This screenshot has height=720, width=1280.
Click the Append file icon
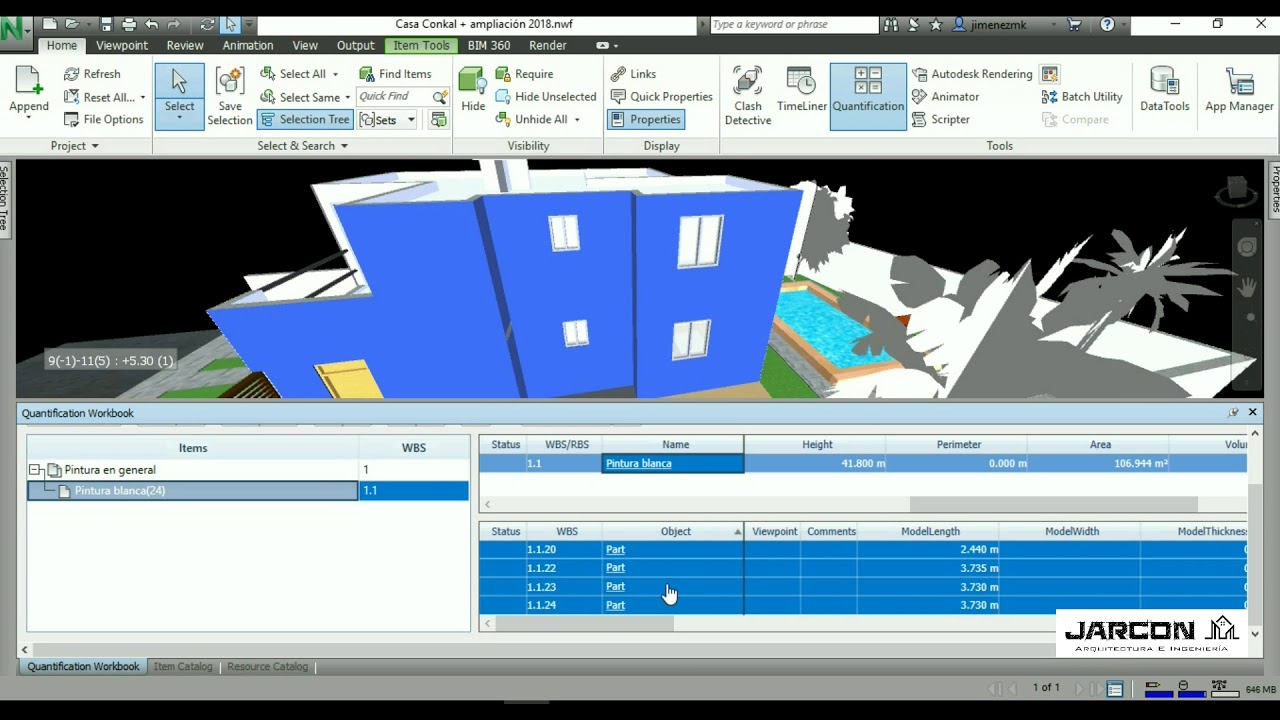pos(28,81)
